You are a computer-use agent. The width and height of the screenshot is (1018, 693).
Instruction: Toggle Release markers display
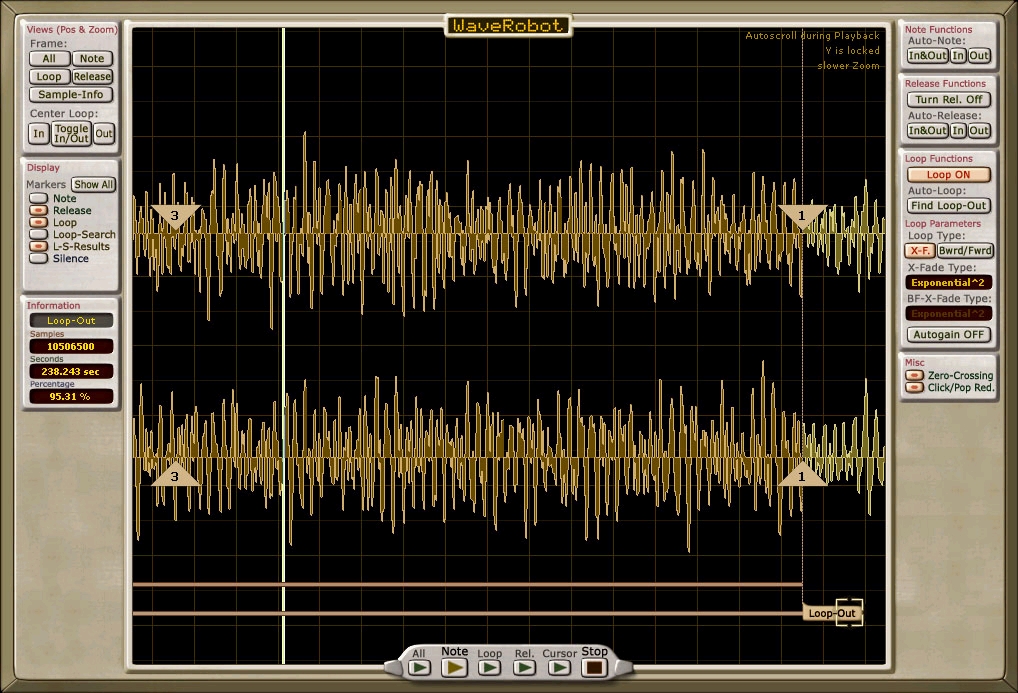(x=39, y=210)
